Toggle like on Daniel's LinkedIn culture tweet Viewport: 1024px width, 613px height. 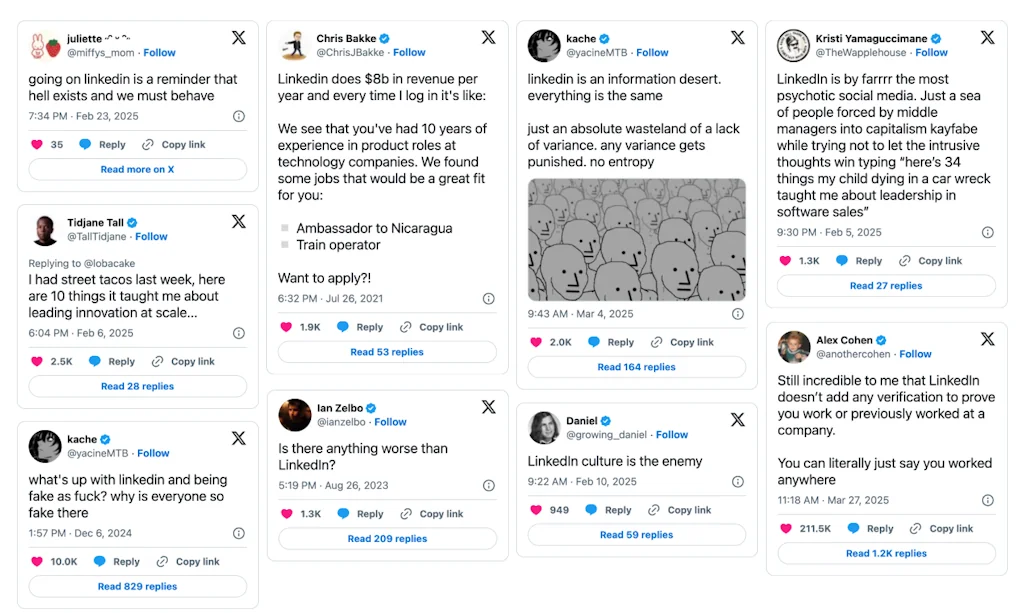click(536, 510)
